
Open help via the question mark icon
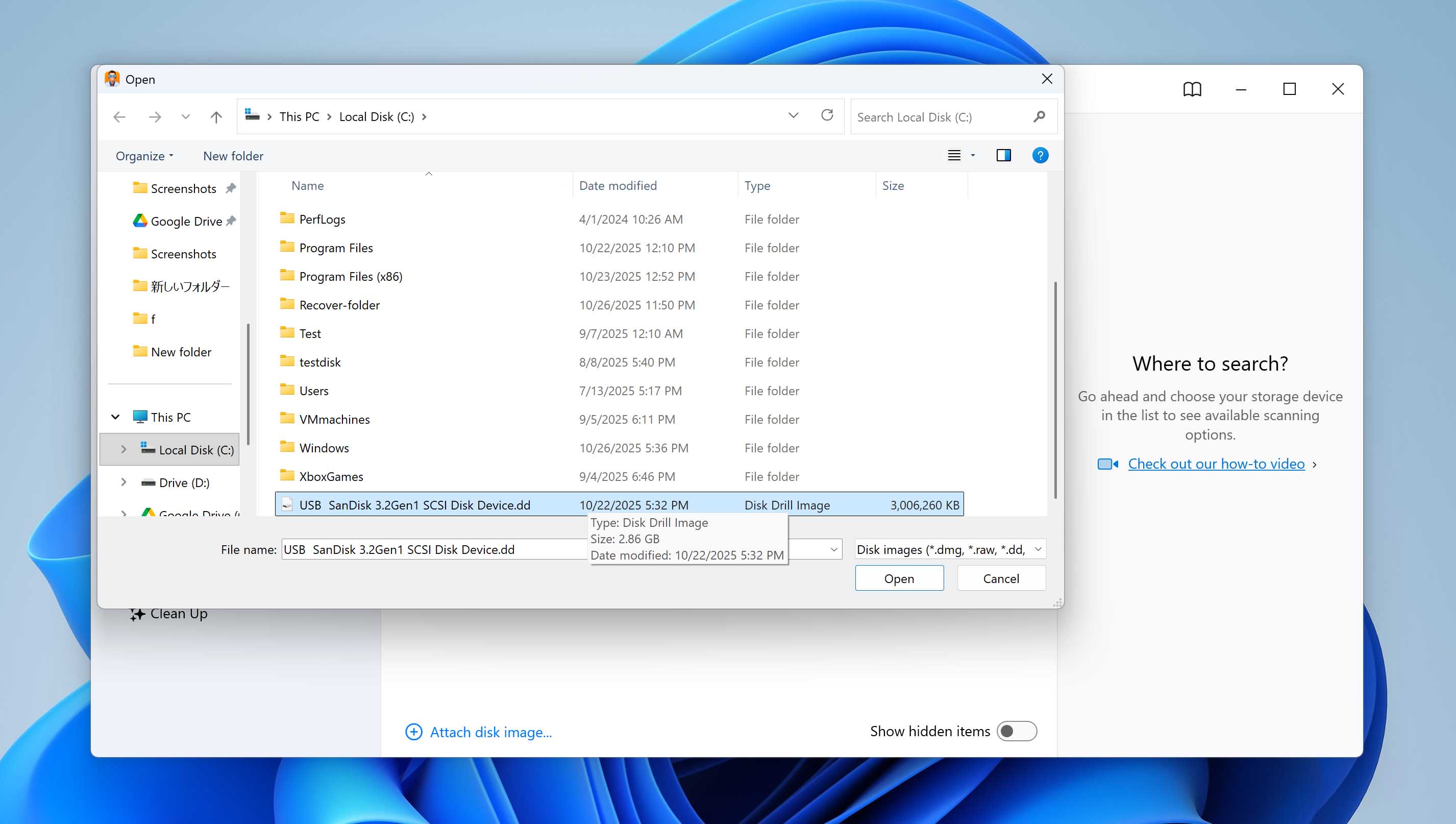[x=1040, y=155]
